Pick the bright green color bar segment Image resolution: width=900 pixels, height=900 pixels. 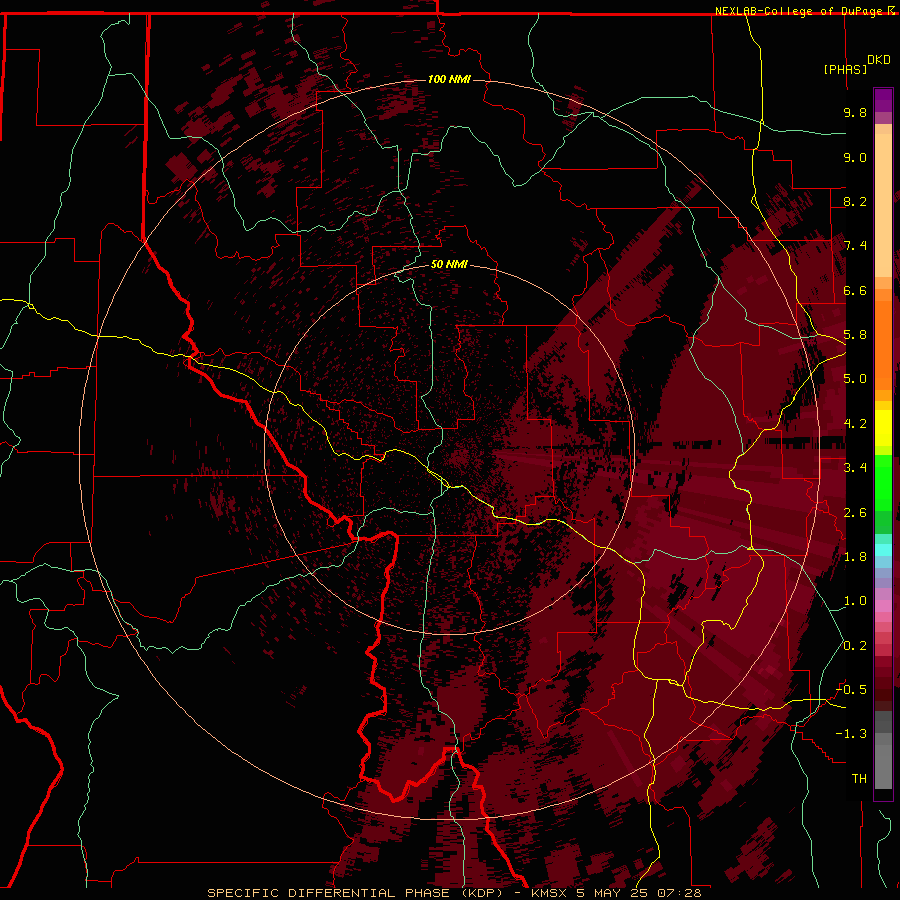click(x=883, y=482)
